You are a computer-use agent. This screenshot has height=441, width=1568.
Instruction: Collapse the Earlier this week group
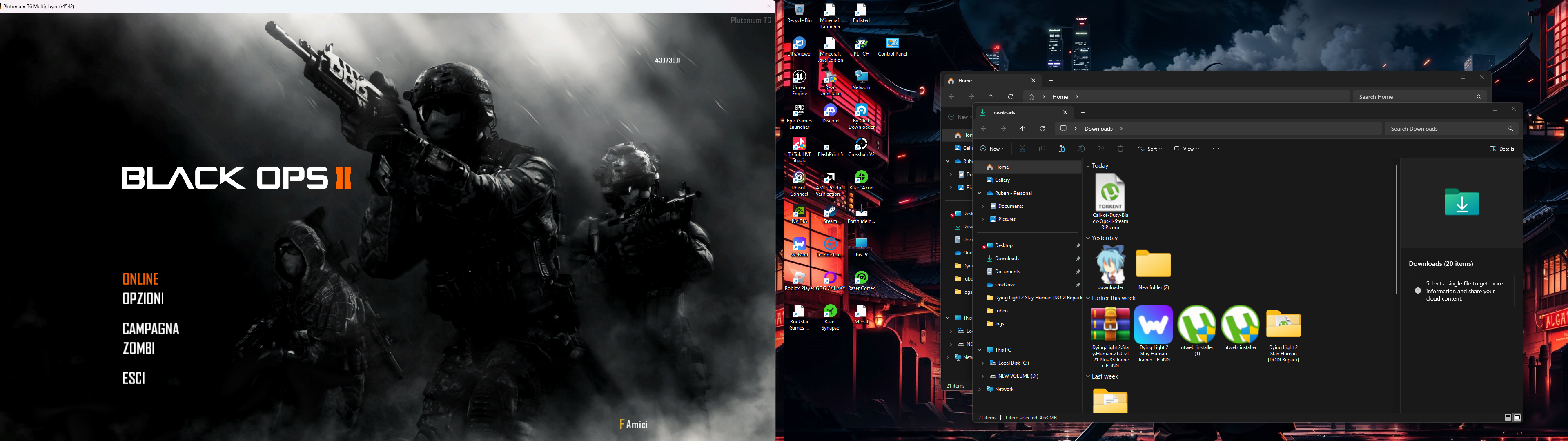[x=1088, y=298]
